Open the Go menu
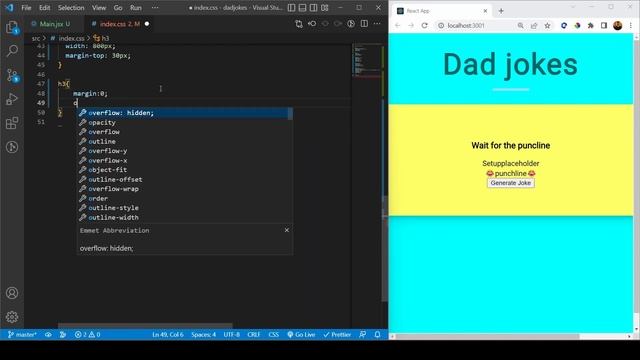The height and width of the screenshot is (360, 640). (118, 8)
